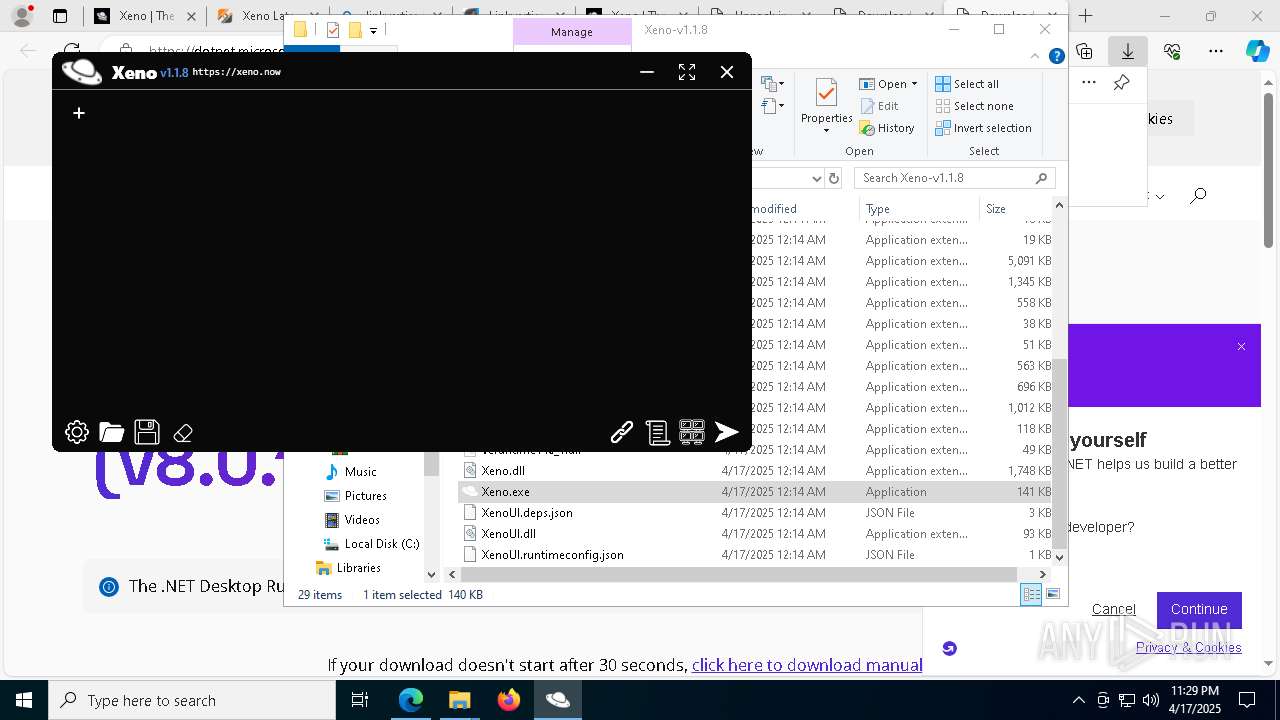This screenshot has width=1280, height=720.
Task: Open Copilot icon in Edge
Action: 1257,51
